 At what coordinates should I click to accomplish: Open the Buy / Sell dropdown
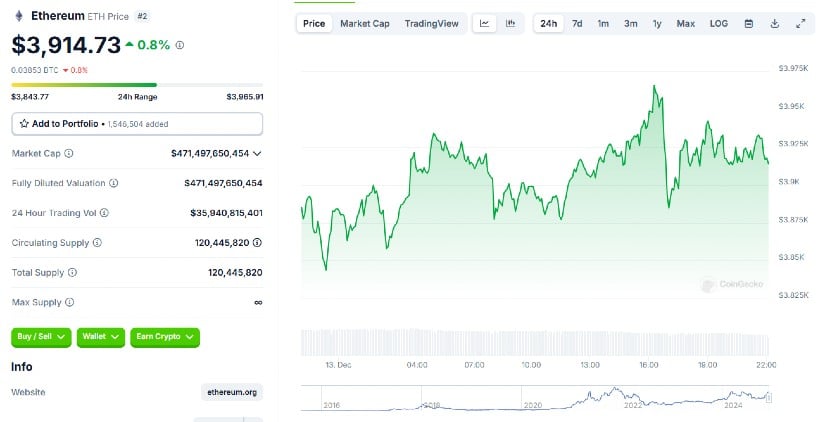pyautogui.click(x=41, y=337)
